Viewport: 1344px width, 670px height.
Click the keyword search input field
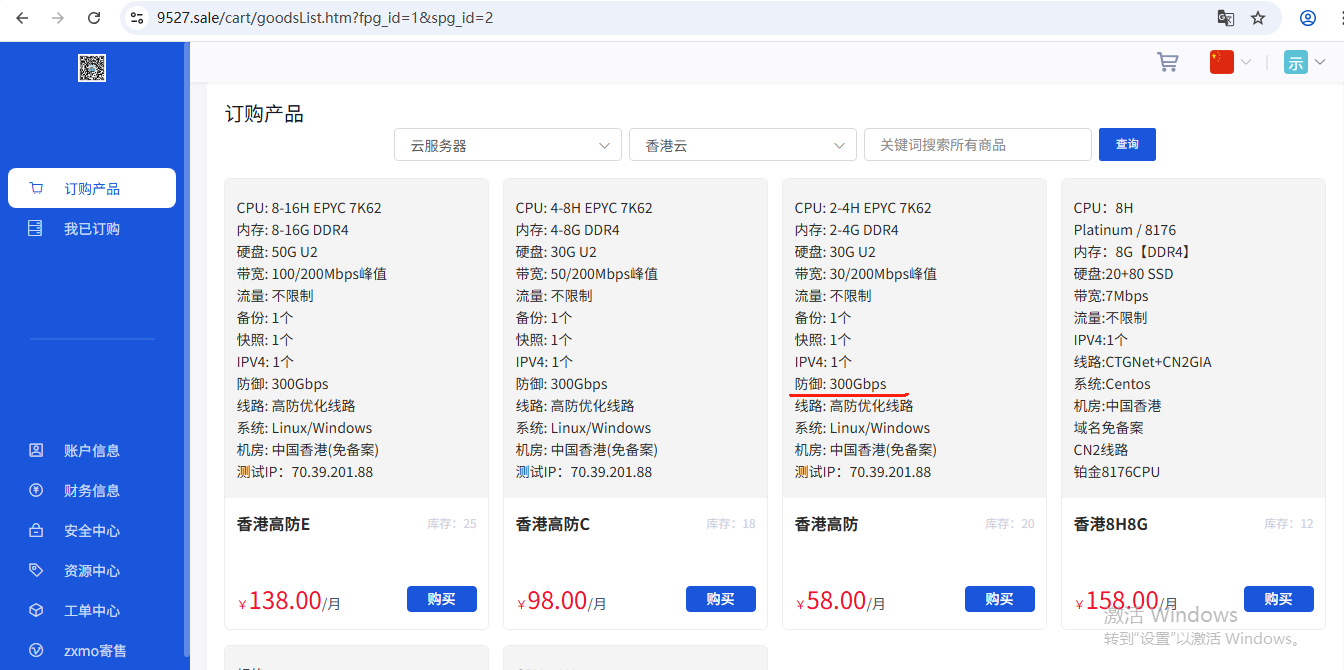pos(977,145)
